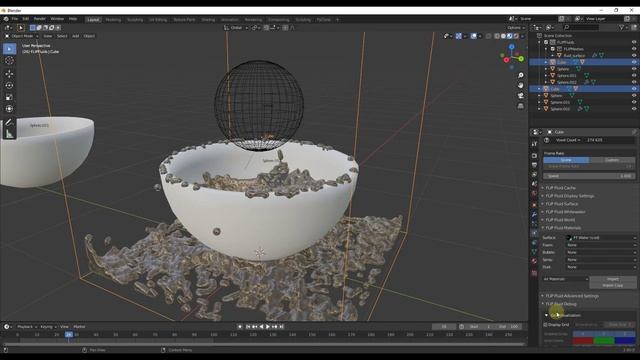
Task: Open the Render menu
Action: [40, 19]
